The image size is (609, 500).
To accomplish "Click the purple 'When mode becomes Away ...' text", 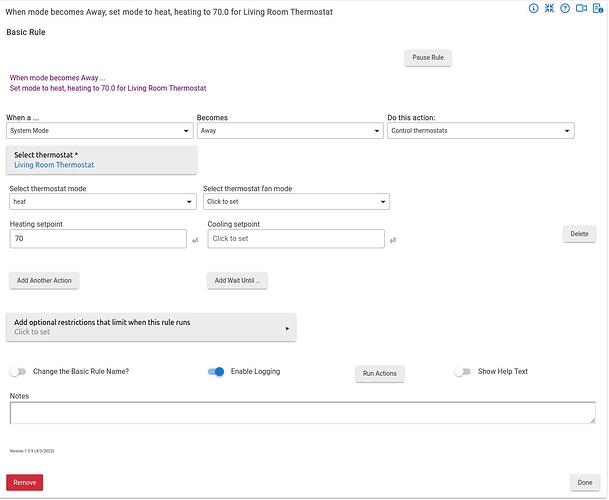I will [x=57, y=78].
